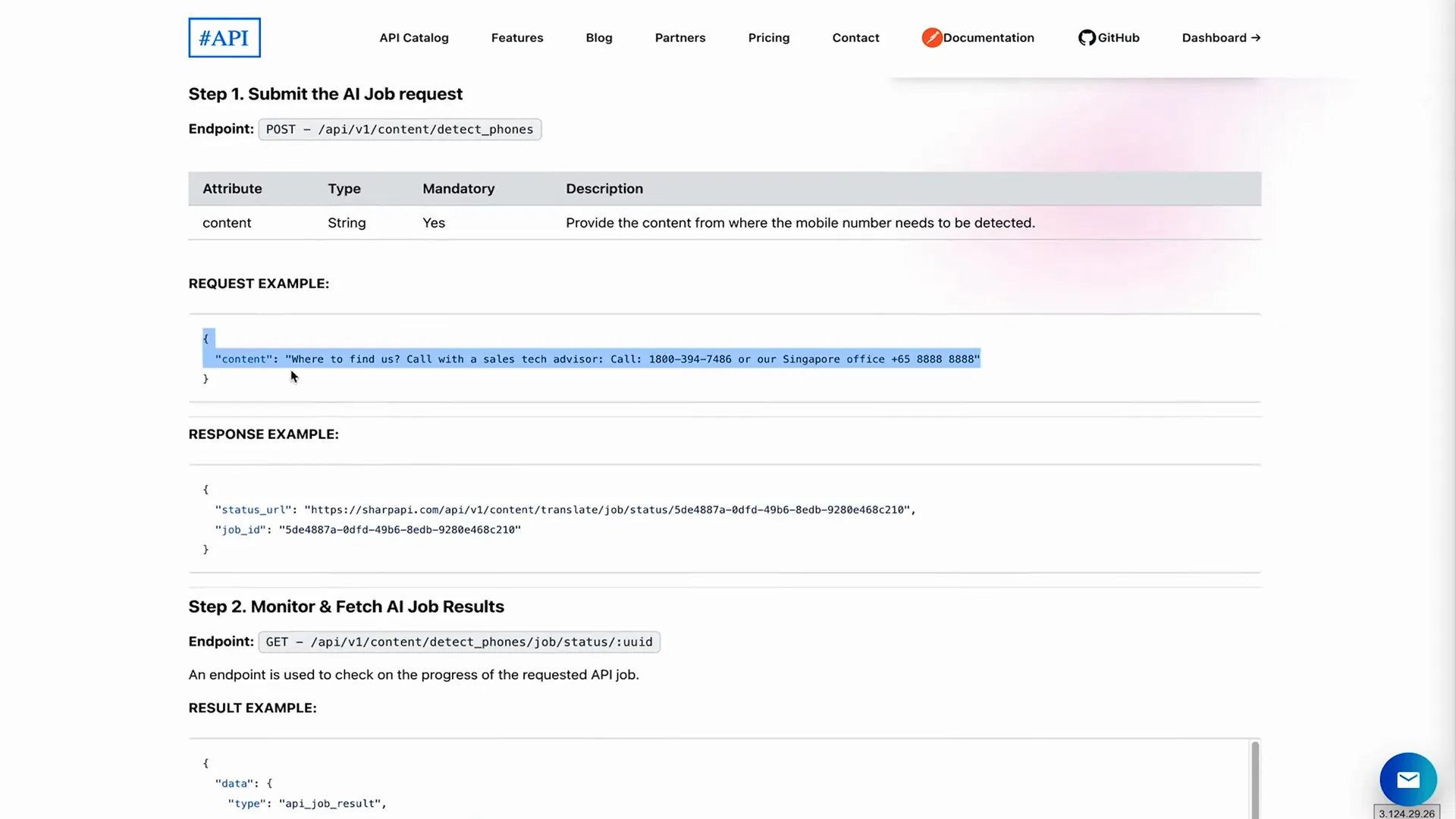Click the 'Step 1. Submit the AI Job request' heading
The width and height of the screenshot is (1456, 819).
[325, 94]
